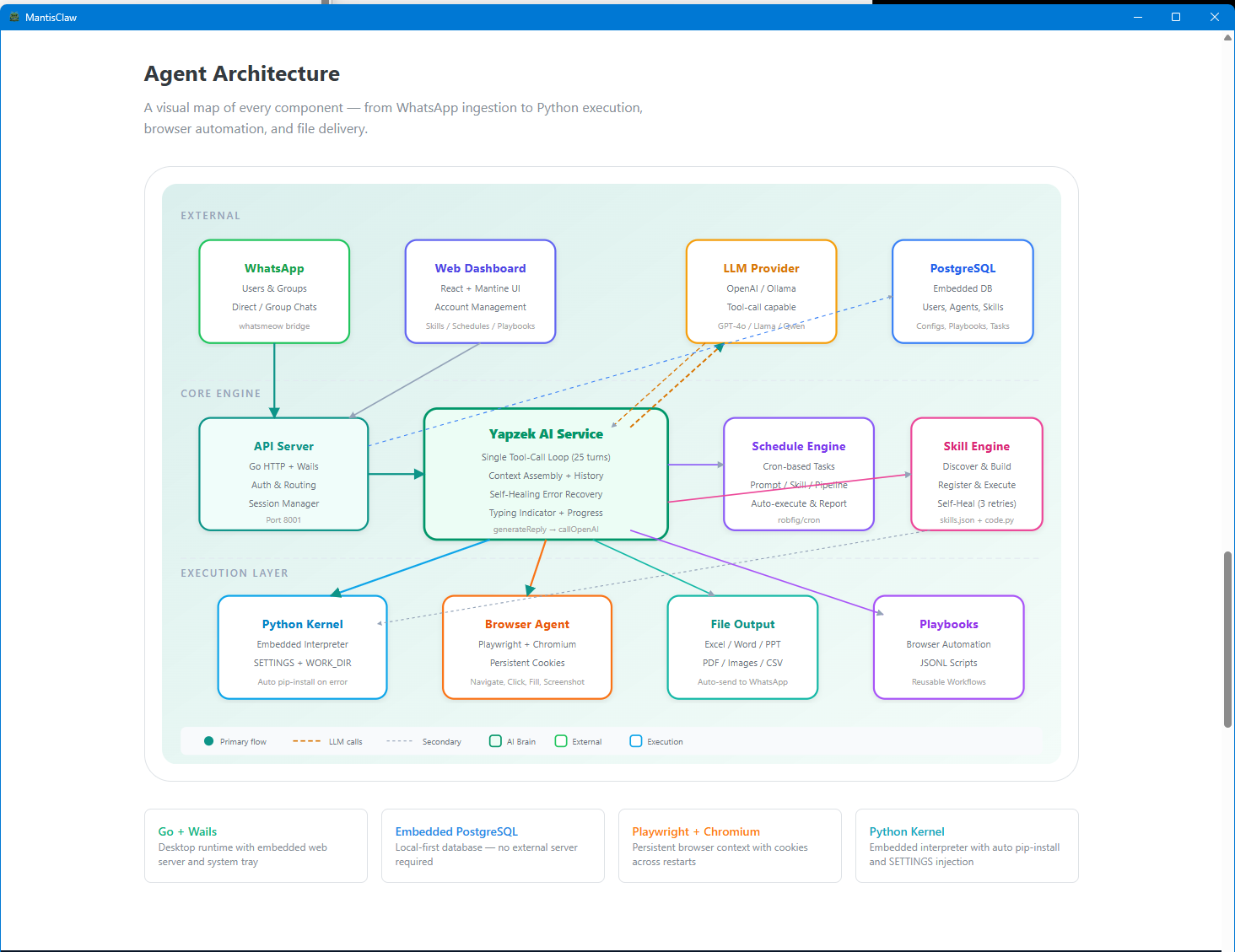Screen dimensions: 1235x952
Task: Open the Skill Engine node
Action: coord(976,474)
